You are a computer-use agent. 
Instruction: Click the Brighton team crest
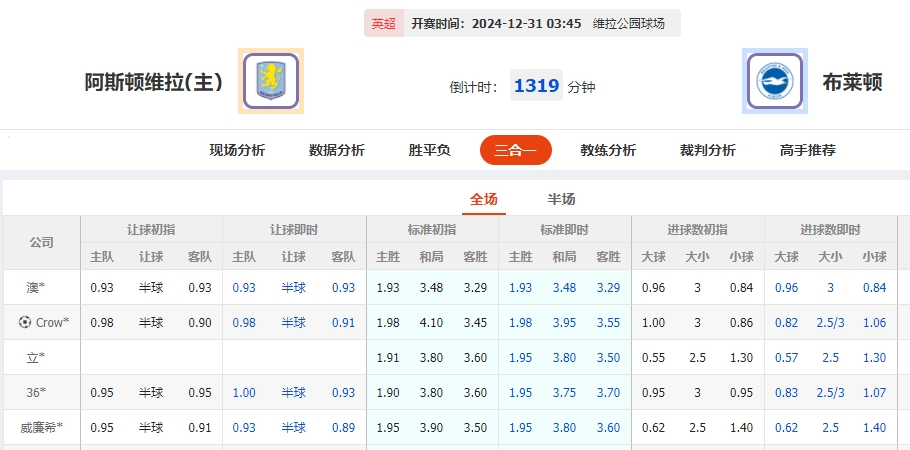(x=775, y=81)
